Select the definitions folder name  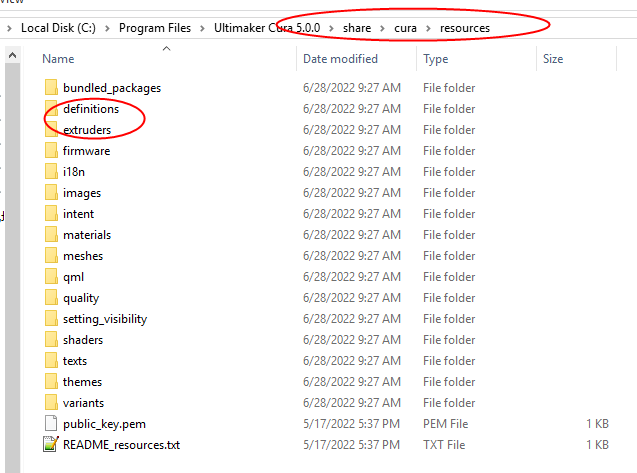[90, 109]
